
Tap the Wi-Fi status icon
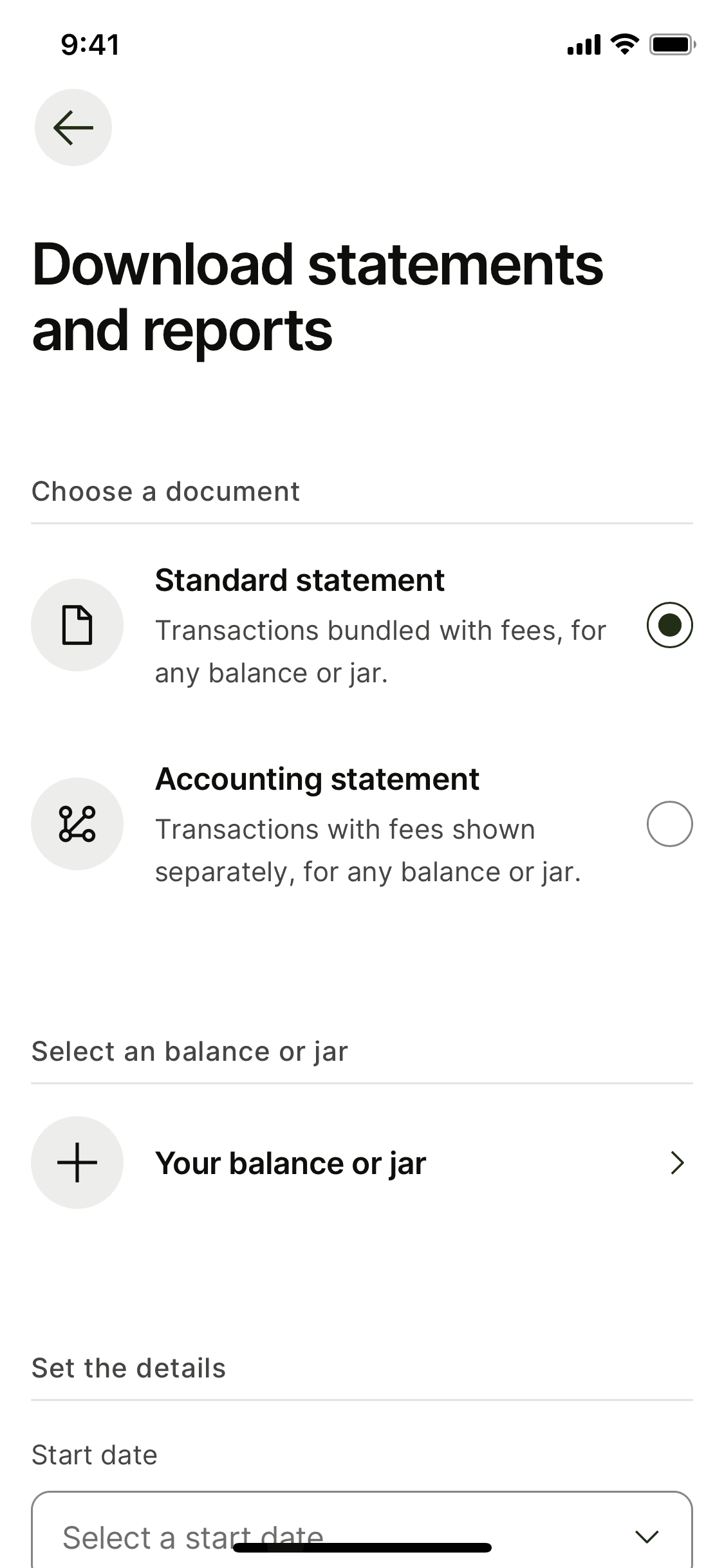(624, 44)
